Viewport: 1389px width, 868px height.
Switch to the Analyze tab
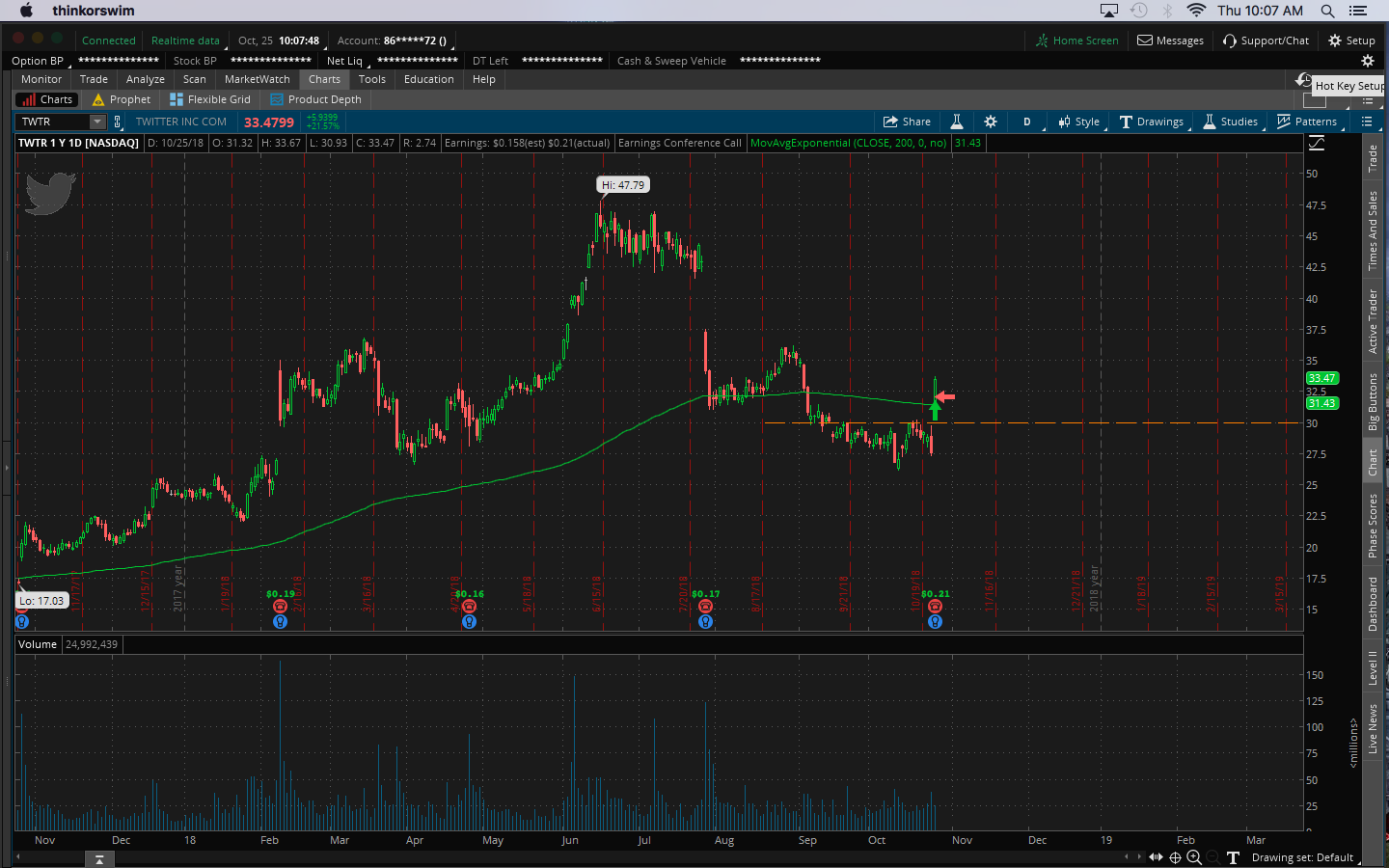point(146,79)
